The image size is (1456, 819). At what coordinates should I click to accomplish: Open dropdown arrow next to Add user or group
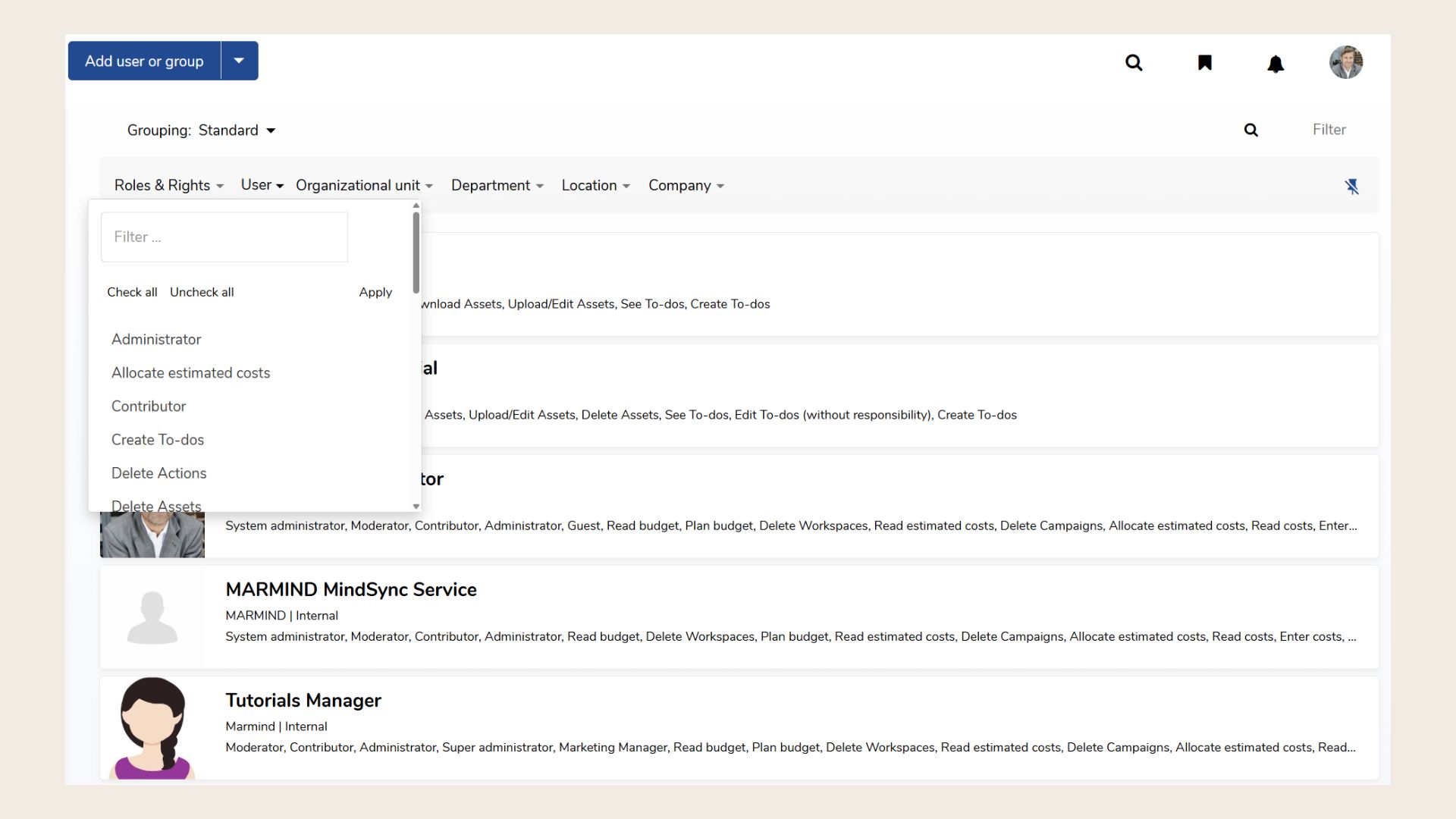239,61
